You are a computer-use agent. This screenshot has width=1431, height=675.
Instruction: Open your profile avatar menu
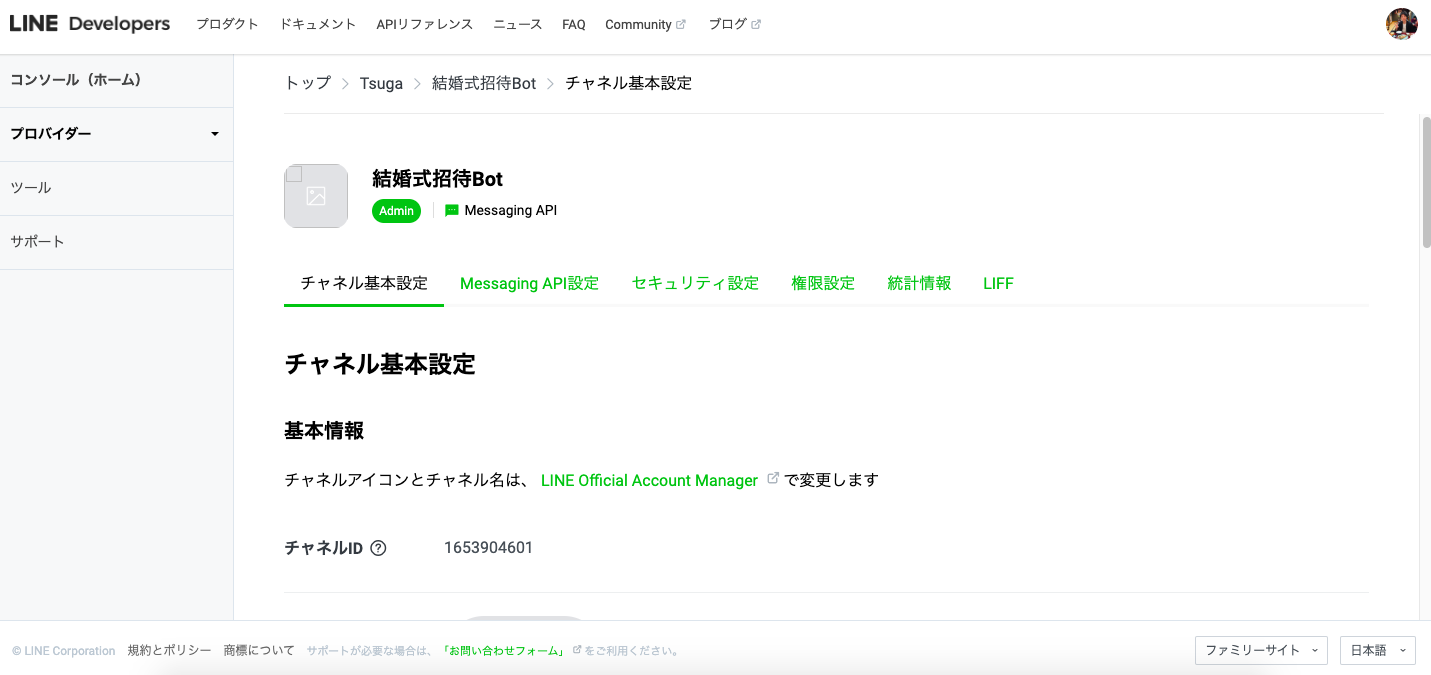tap(1402, 23)
